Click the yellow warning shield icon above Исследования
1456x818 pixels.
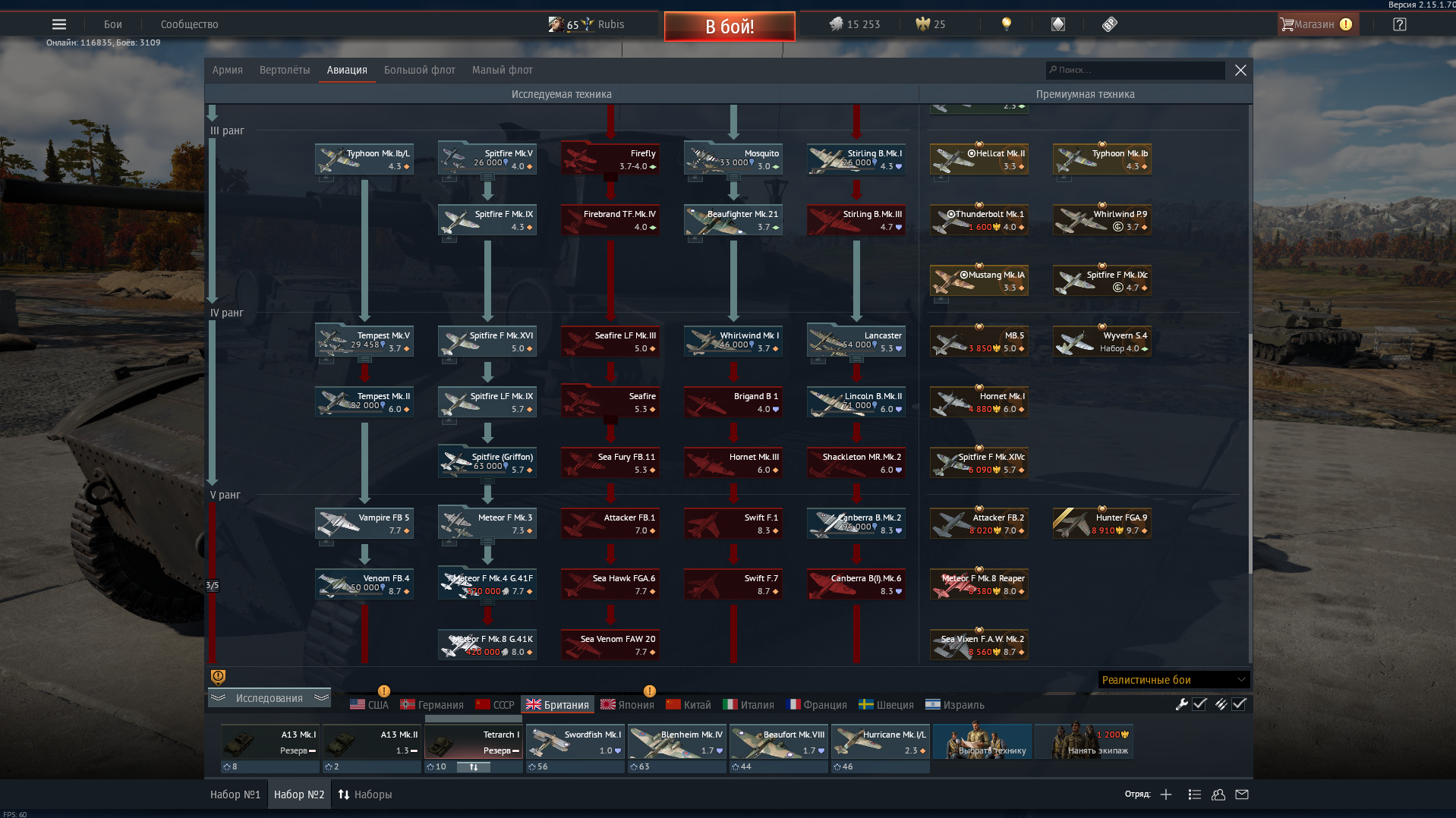pyautogui.click(x=218, y=677)
